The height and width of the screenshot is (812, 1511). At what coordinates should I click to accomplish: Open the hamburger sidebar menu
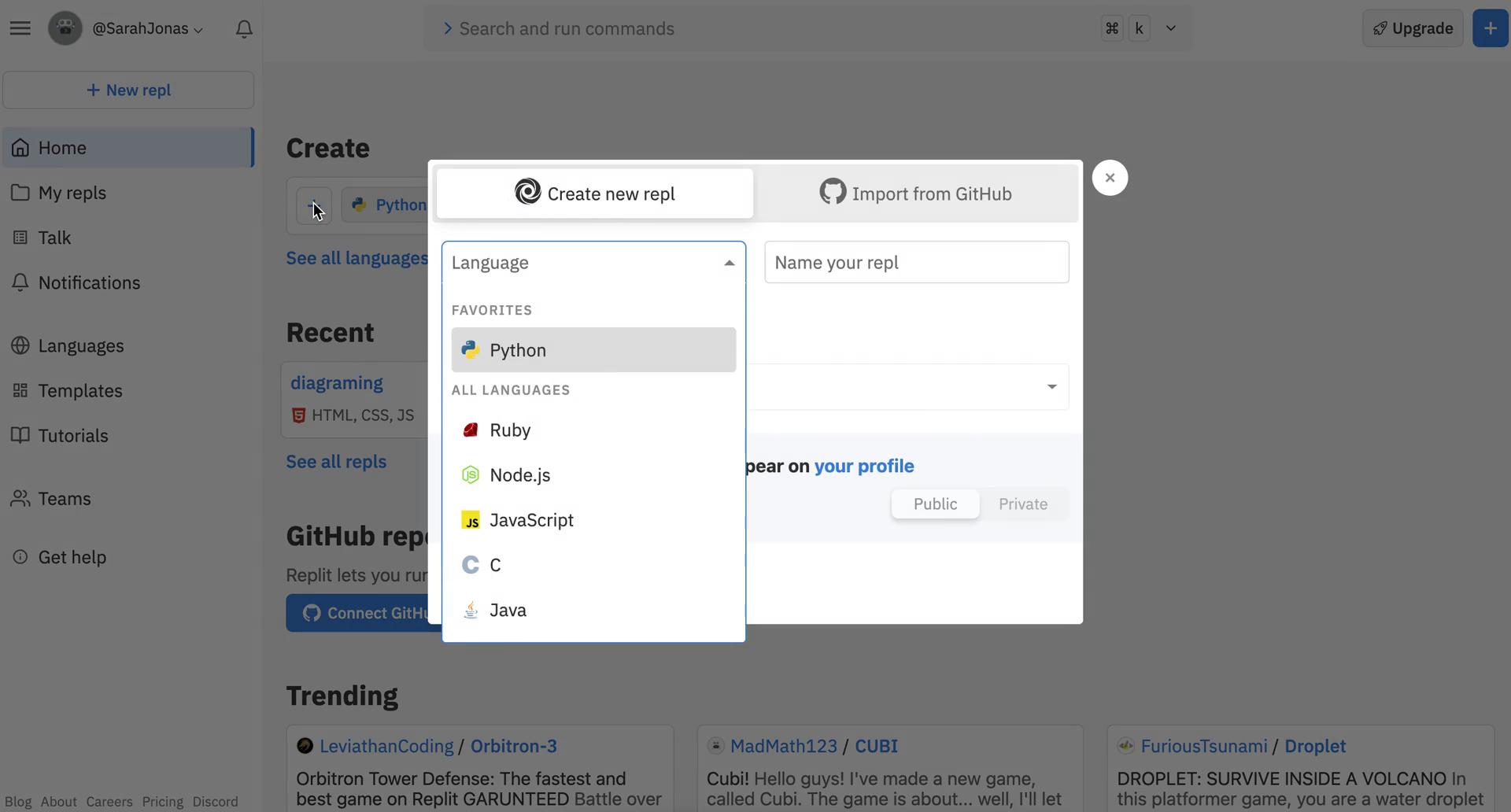[x=20, y=28]
